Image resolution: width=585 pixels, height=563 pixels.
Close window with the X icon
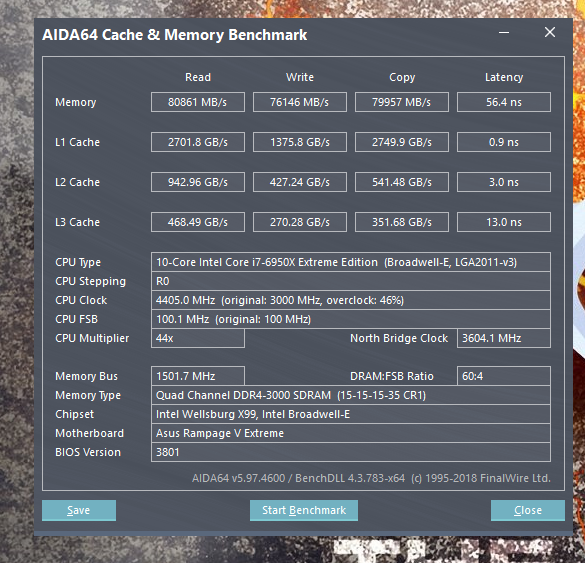coord(550,32)
